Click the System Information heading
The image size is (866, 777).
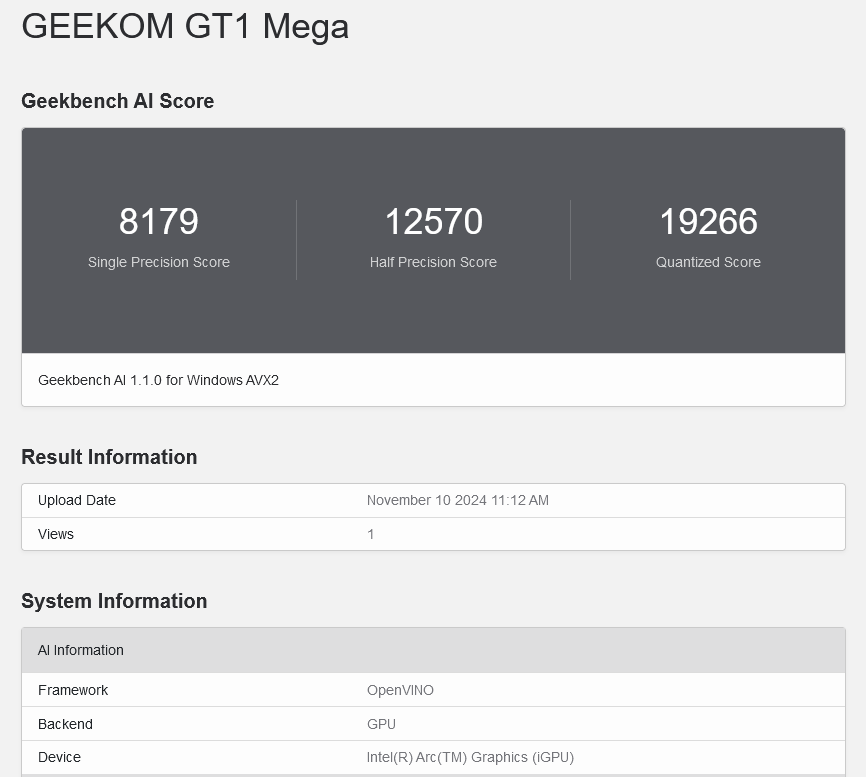[114, 601]
